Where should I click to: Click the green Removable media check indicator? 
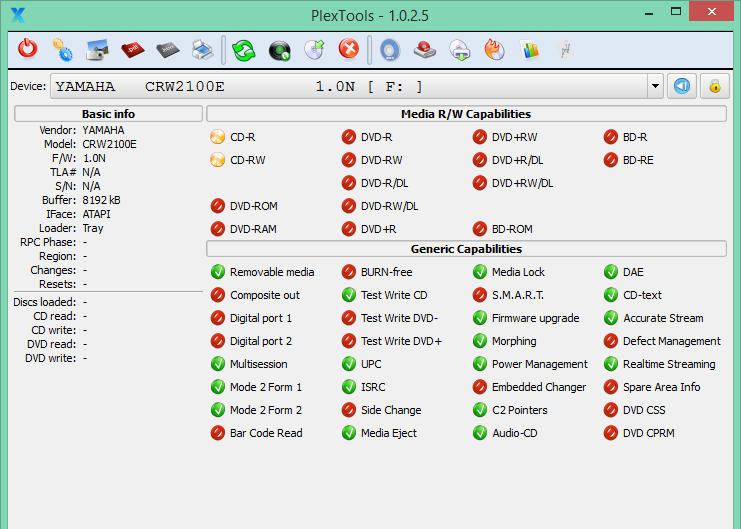point(217,272)
